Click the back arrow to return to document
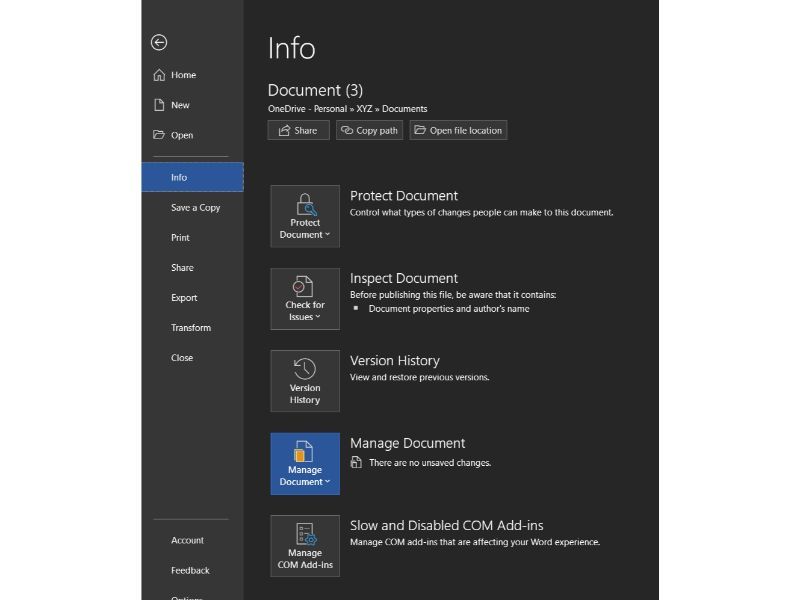The width and height of the screenshot is (800, 600). click(x=159, y=42)
